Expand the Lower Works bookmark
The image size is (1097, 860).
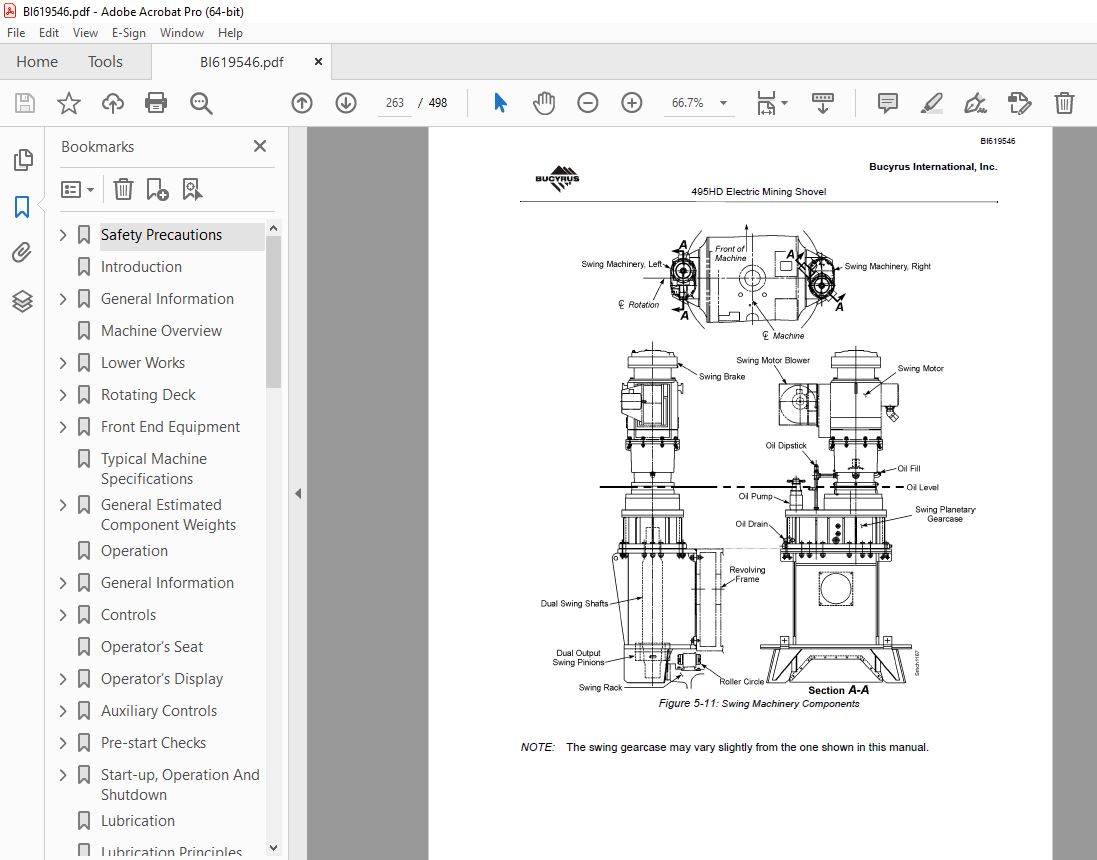[63, 362]
